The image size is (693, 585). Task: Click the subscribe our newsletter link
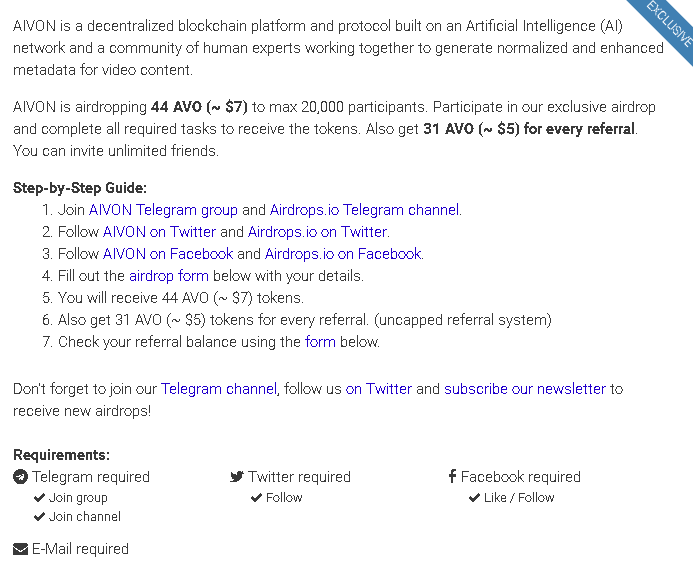pos(525,389)
